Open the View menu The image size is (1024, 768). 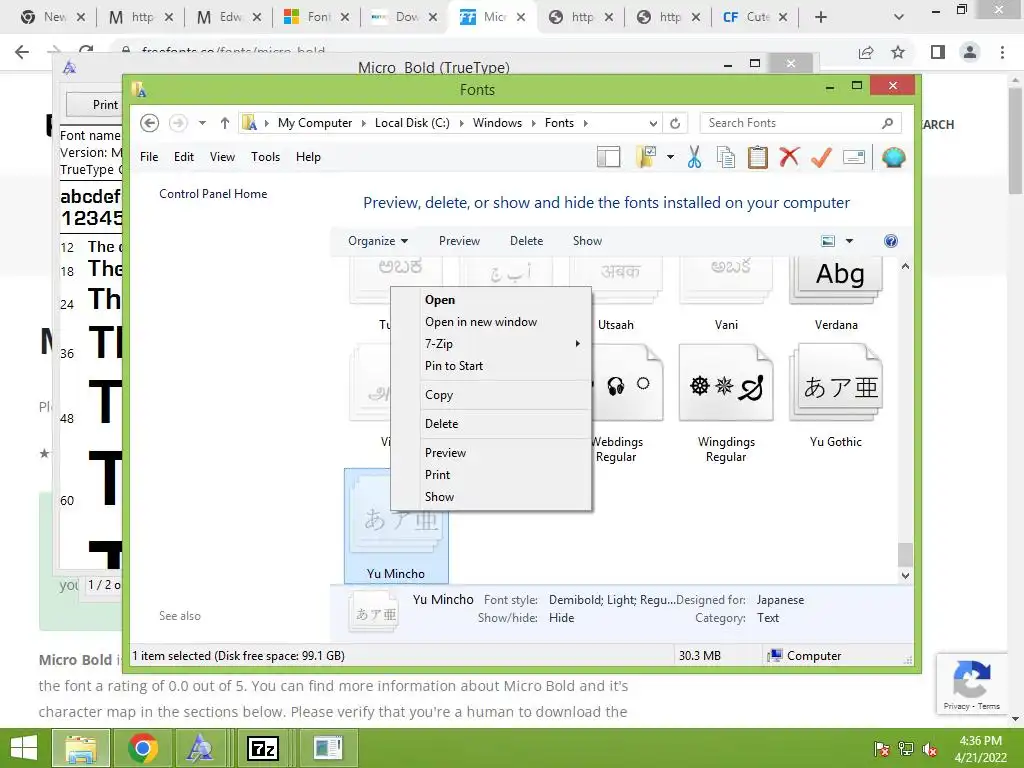coord(222,157)
